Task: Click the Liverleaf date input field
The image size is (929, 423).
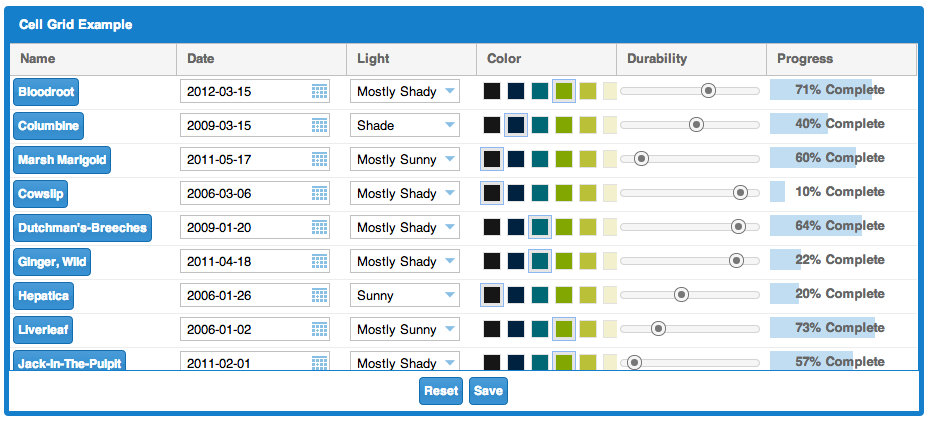Action: pos(254,329)
